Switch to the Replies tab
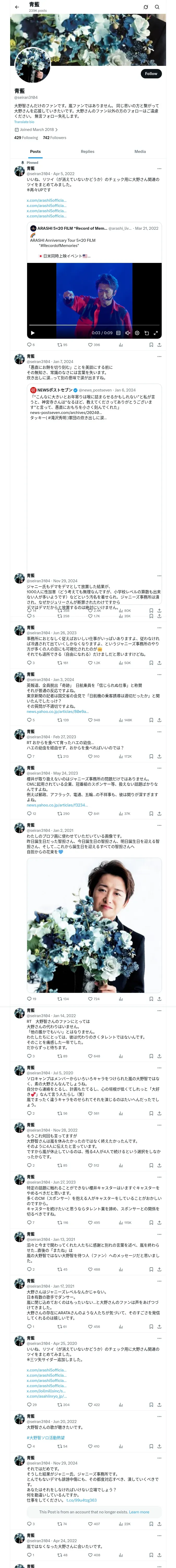 (87, 152)
